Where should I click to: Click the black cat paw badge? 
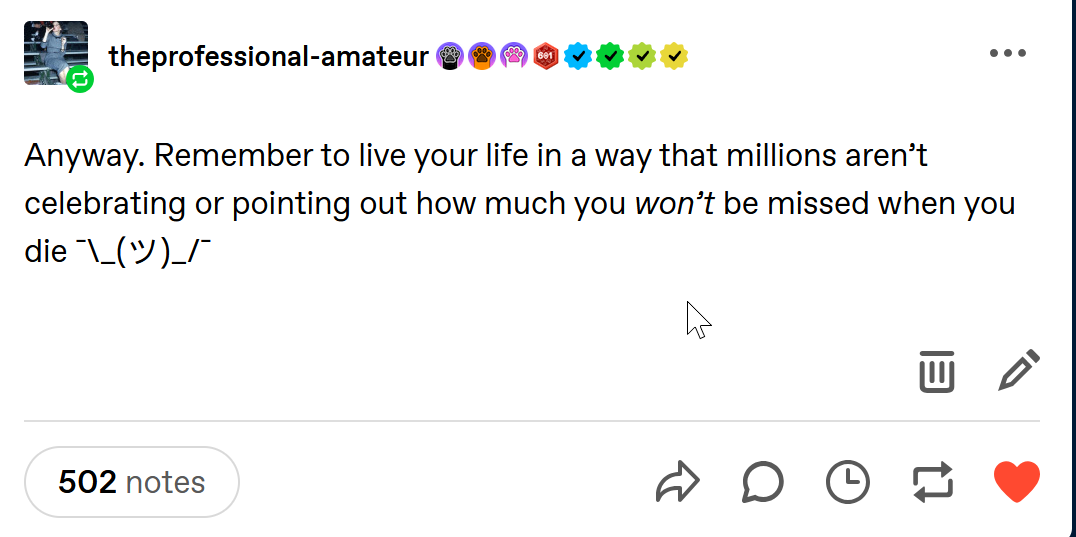[448, 57]
